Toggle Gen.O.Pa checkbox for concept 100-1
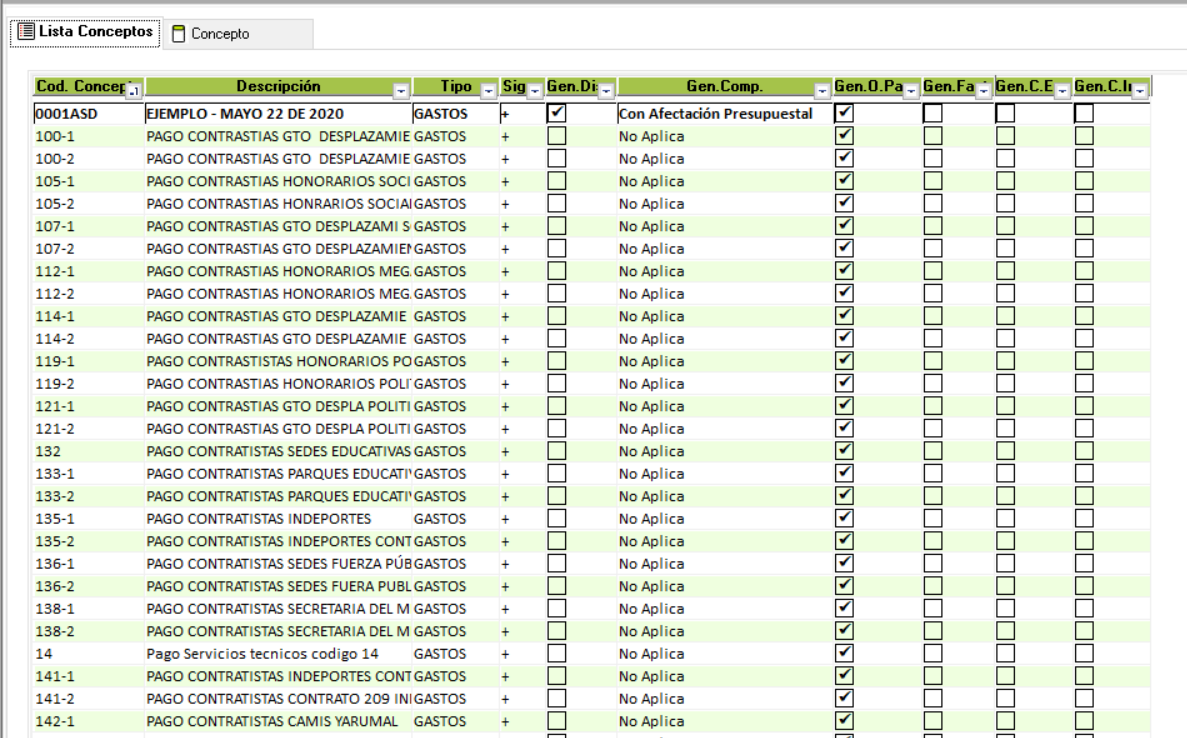This screenshot has width=1187, height=738. 844,135
